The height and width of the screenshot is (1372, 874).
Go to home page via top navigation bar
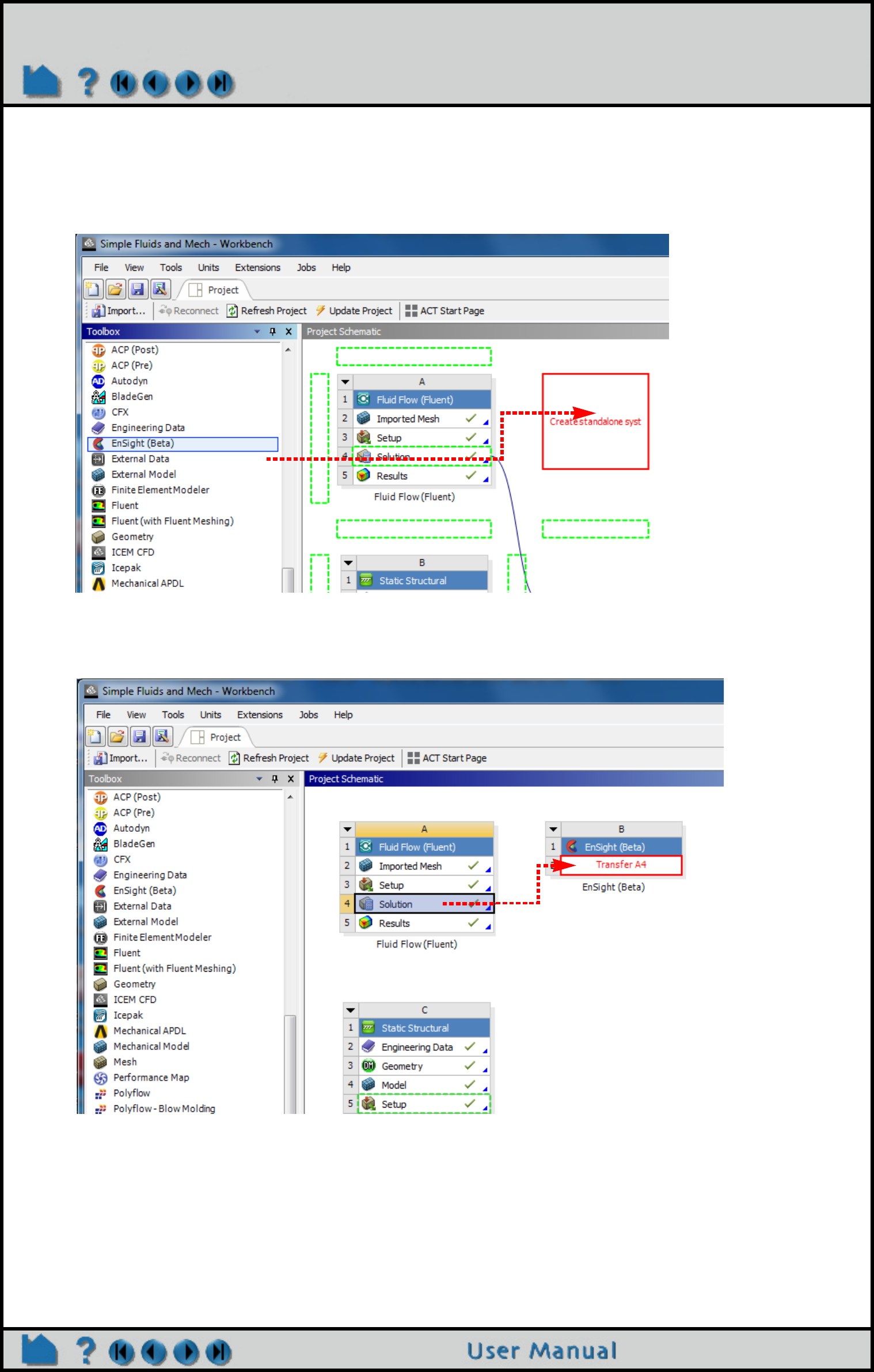click(x=41, y=81)
